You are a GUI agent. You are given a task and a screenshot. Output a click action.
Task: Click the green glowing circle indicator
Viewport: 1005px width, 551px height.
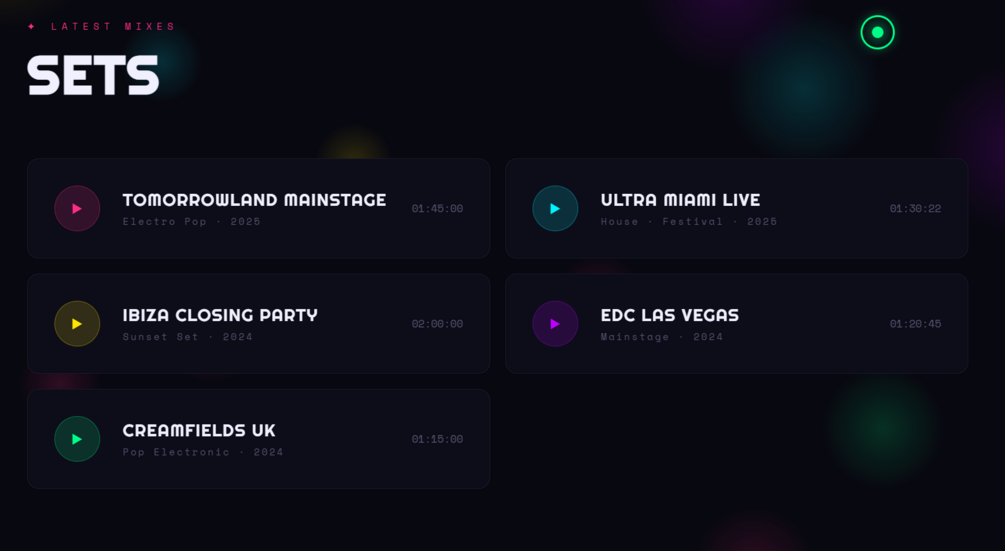(x=877, y=32)
